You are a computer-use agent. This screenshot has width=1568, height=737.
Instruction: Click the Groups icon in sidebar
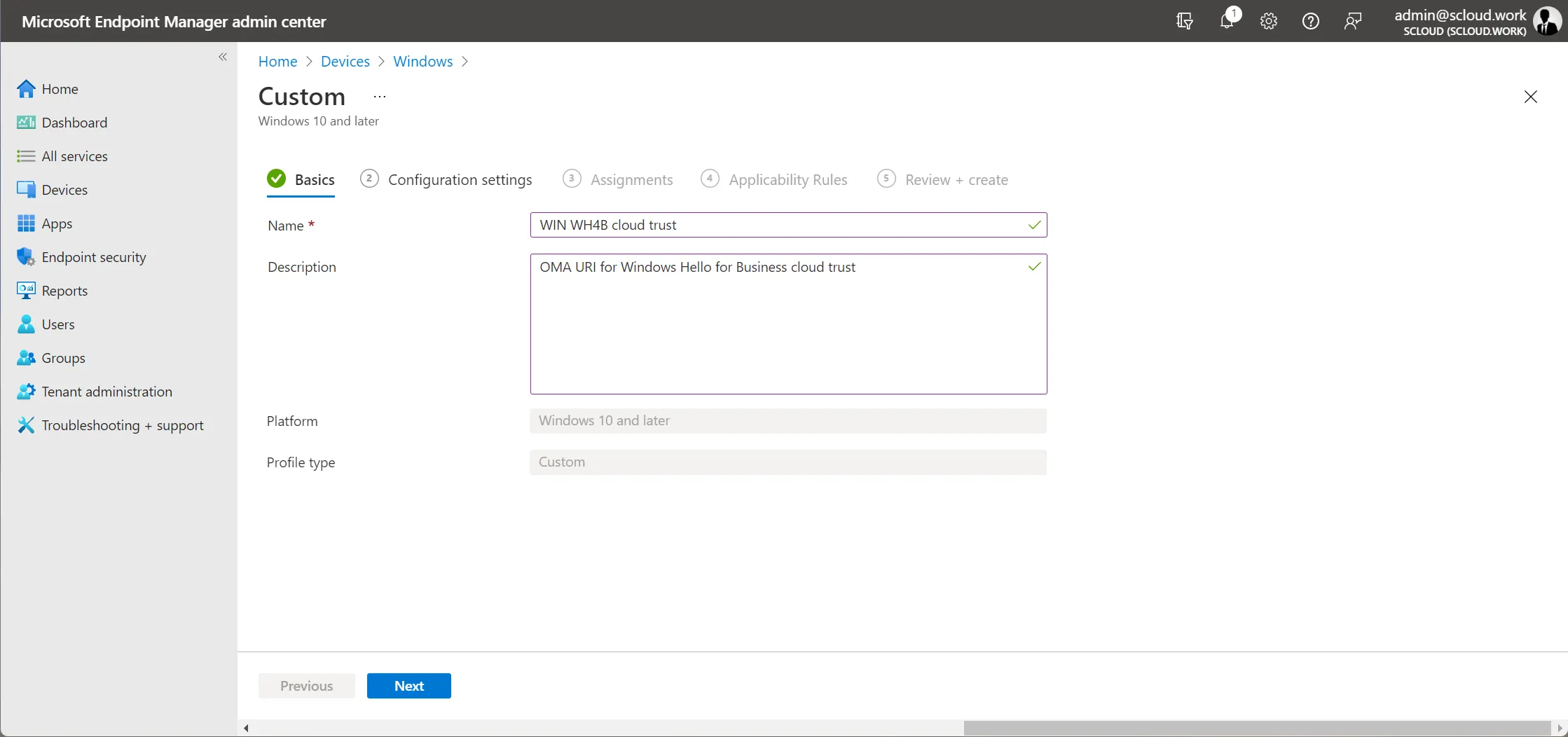pos(26,358)
